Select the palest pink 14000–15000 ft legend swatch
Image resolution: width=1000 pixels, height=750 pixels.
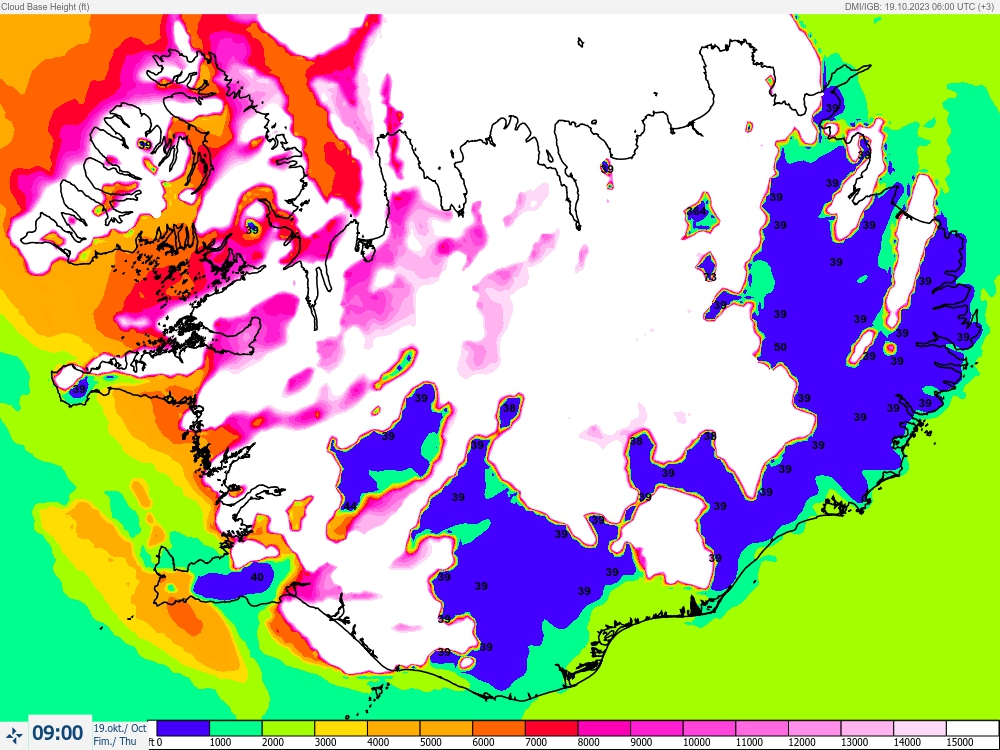click(920, 728)
